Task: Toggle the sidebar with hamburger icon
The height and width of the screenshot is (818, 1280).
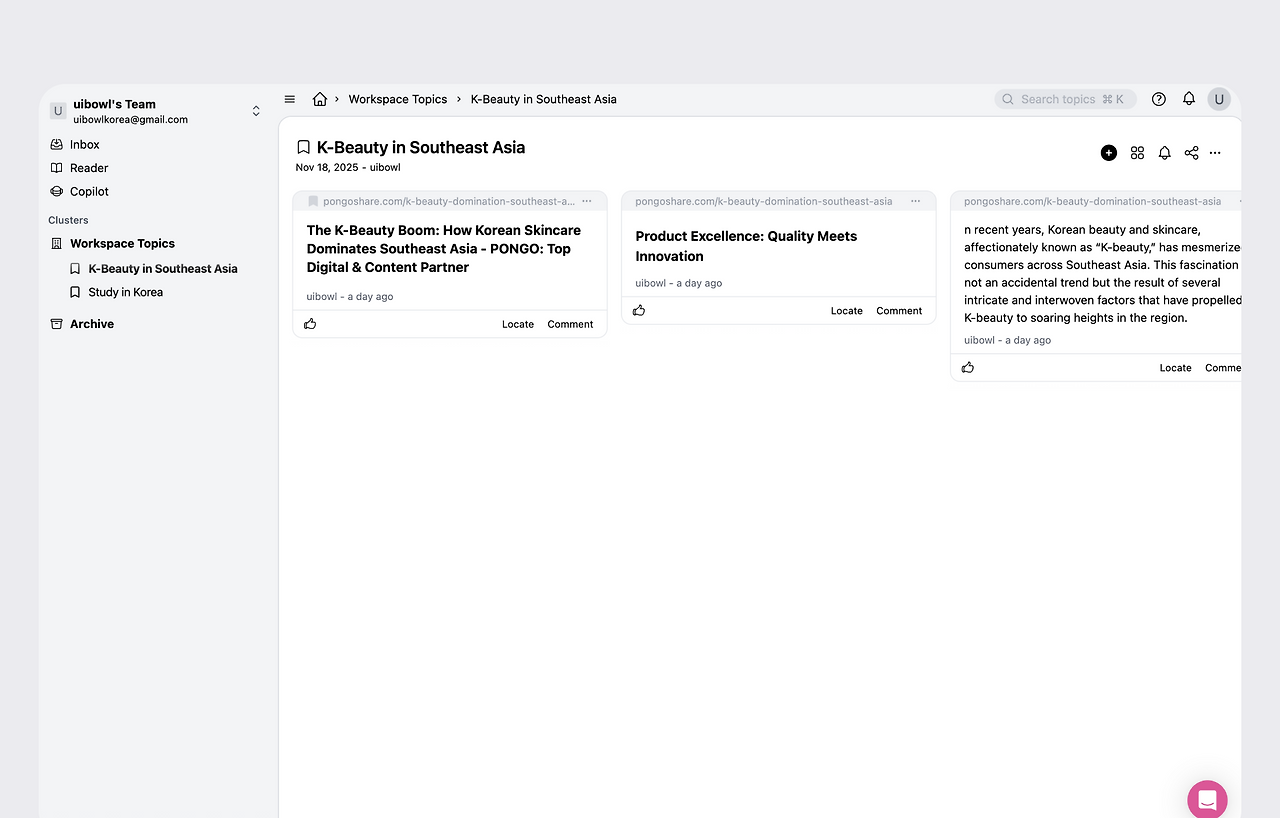Action: [290, 99]
